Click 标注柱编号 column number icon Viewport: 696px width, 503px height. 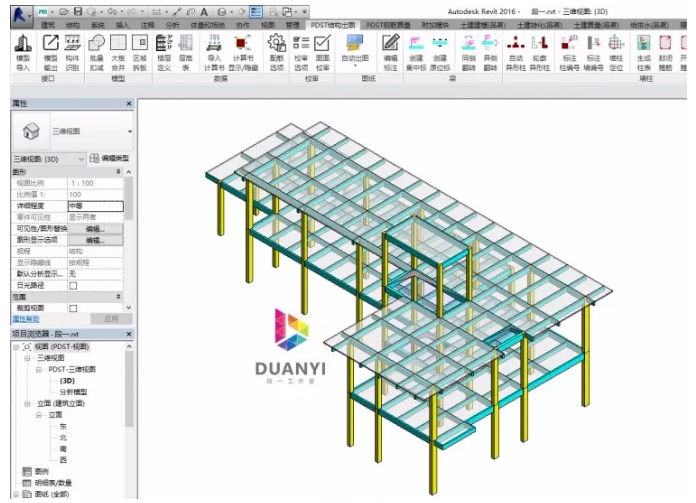[x=569, y=44]
